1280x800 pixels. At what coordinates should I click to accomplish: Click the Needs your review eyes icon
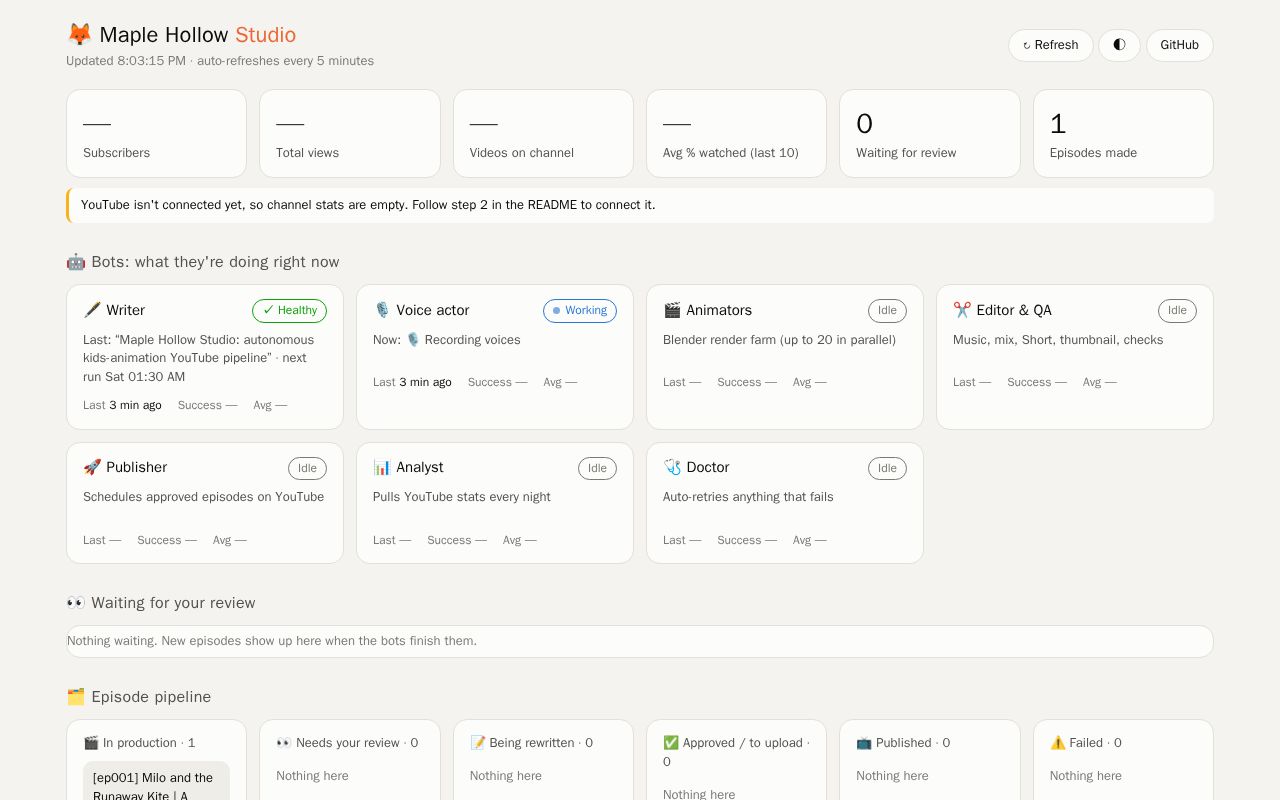pyautogui.click(x=284, y=743)
